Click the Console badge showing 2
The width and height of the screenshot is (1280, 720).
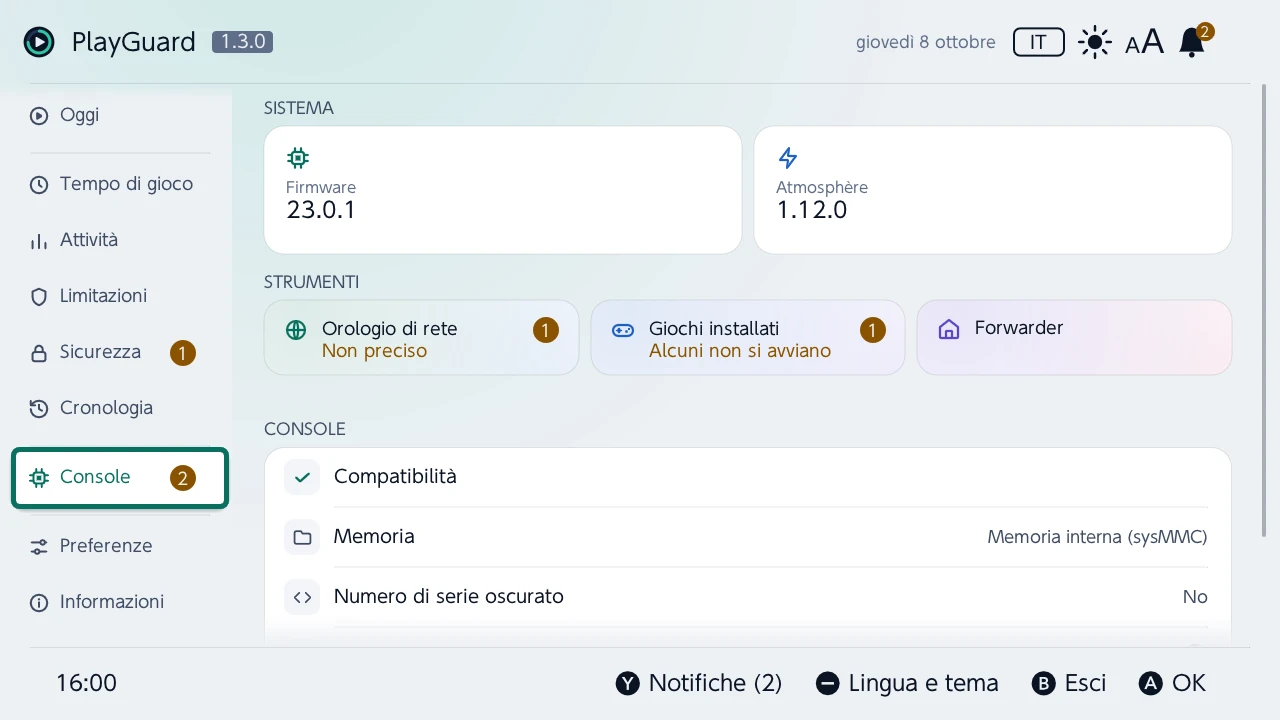point(183,478)
